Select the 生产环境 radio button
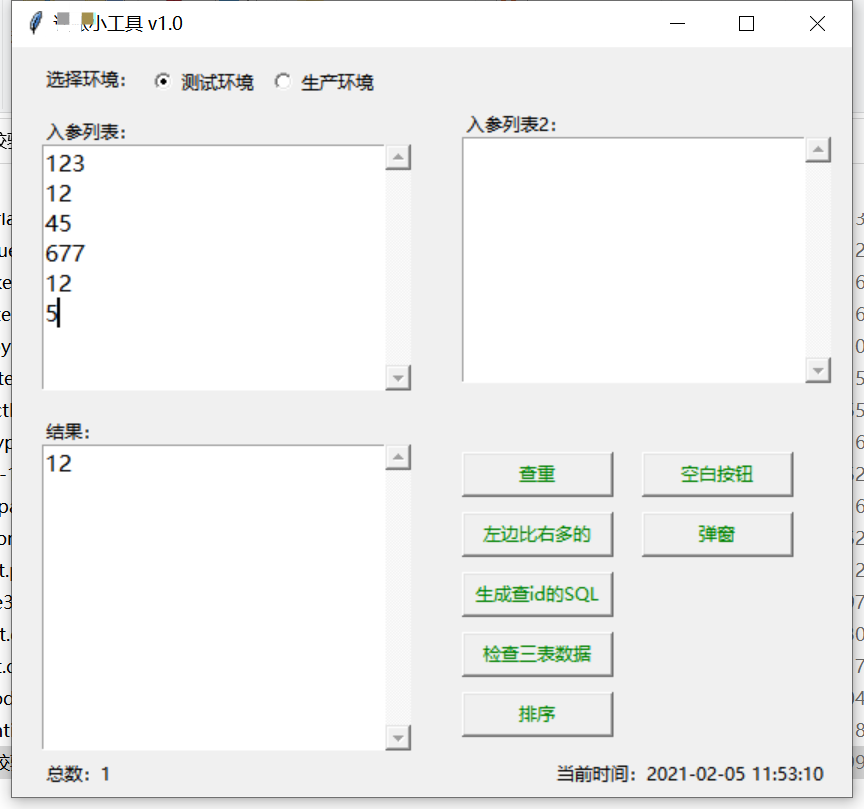 coord(283,82)
